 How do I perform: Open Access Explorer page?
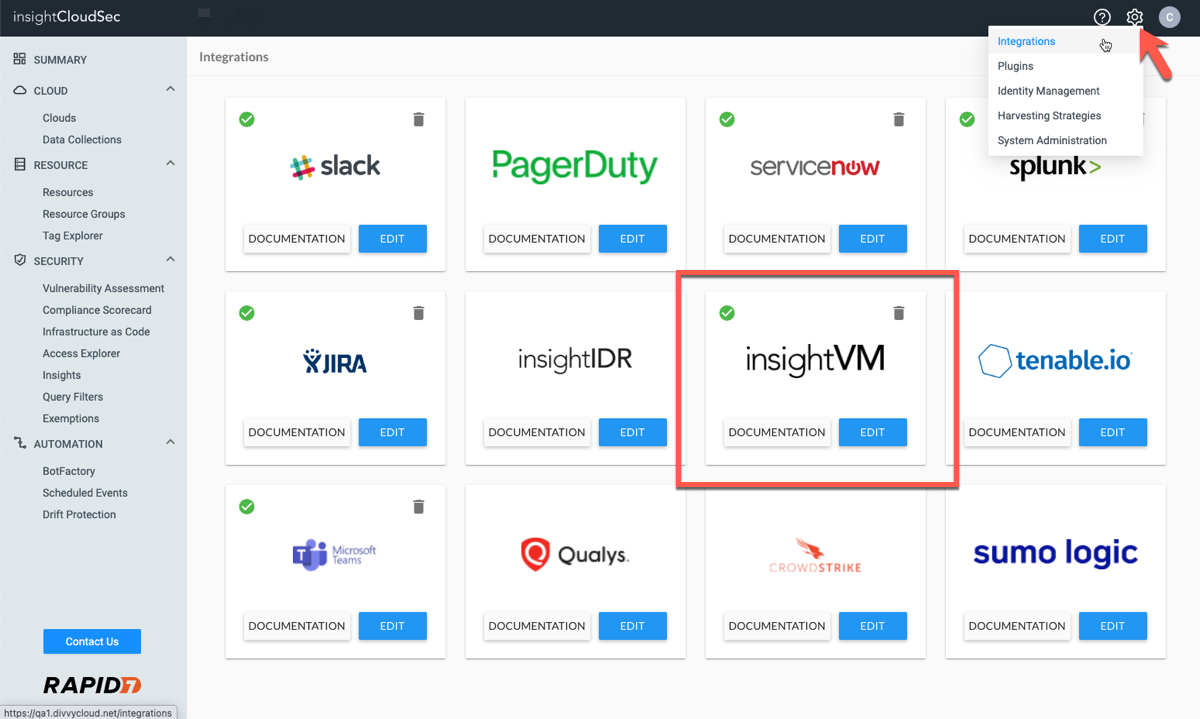81,354
